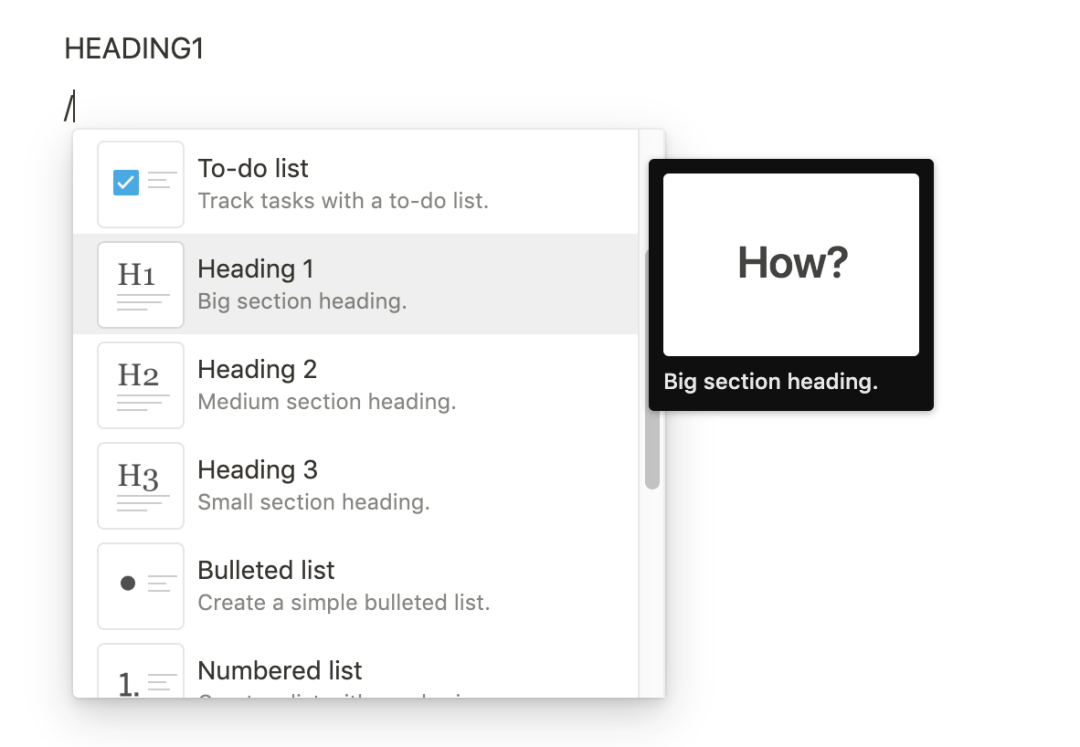Insert a Numbered list block
Viewport: 1080px width, 747px height.
point(355,667)
